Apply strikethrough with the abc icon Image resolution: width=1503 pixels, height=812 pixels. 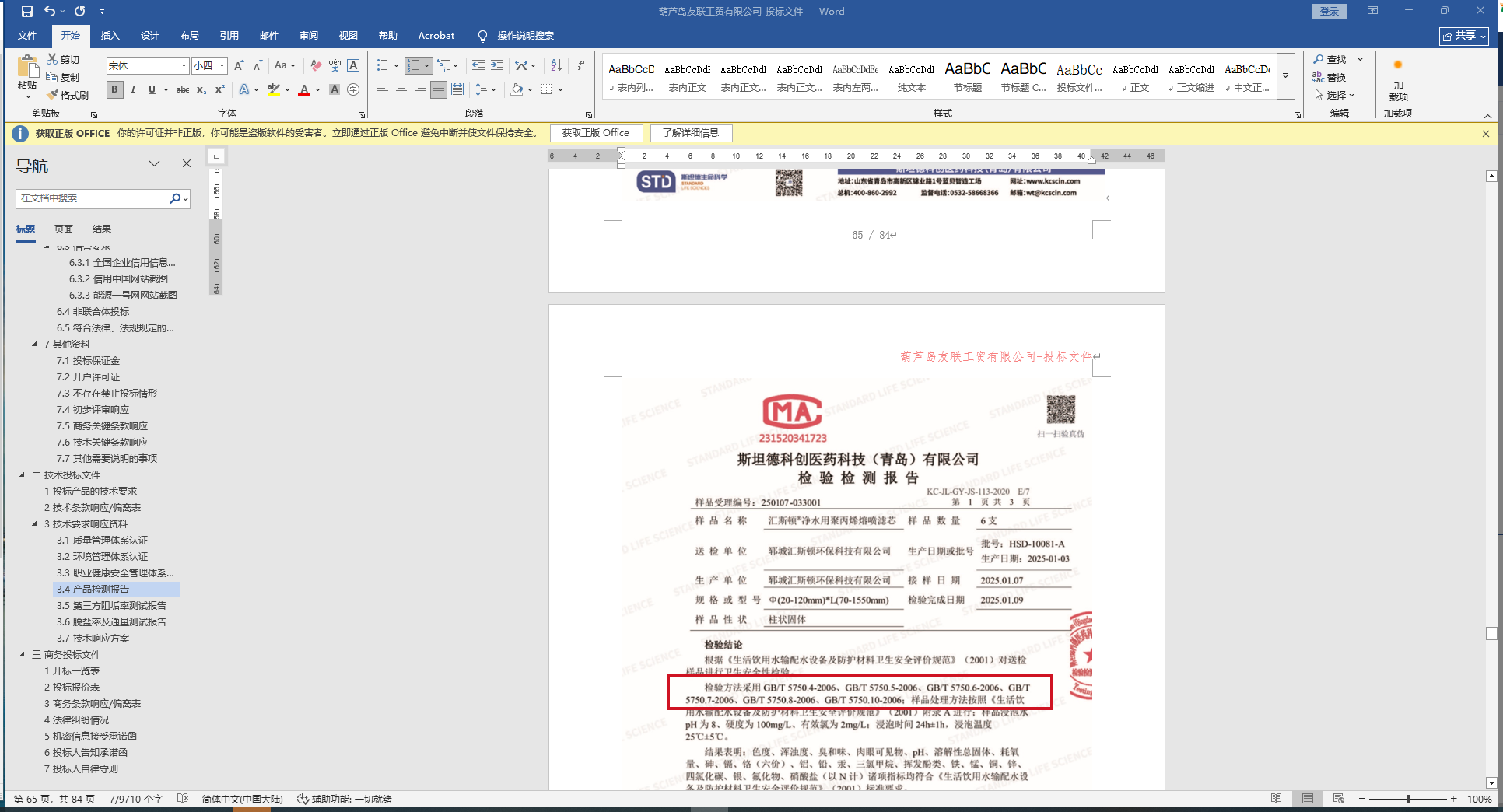pos(183,89)
